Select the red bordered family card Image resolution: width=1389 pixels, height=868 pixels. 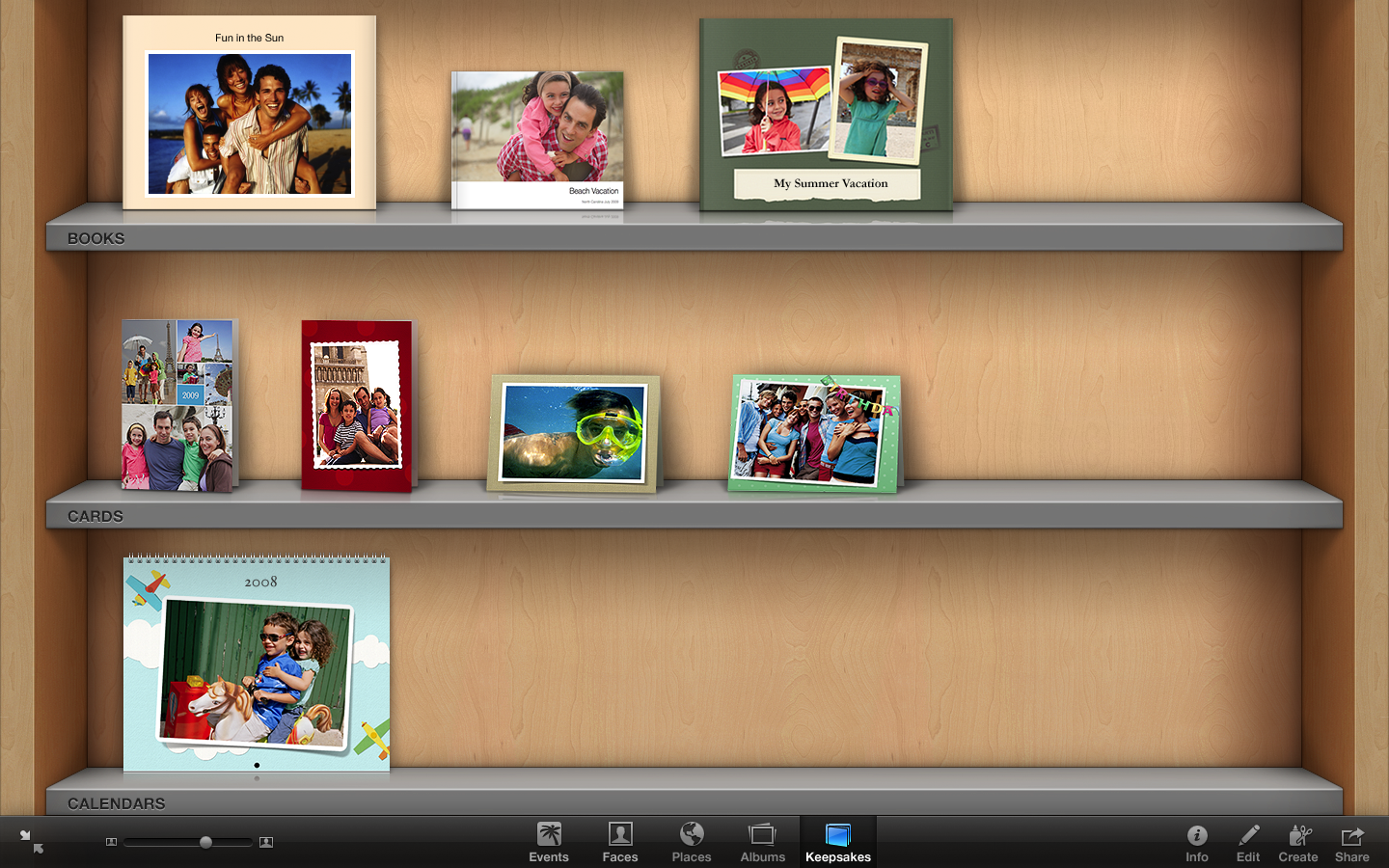(358, 405)
